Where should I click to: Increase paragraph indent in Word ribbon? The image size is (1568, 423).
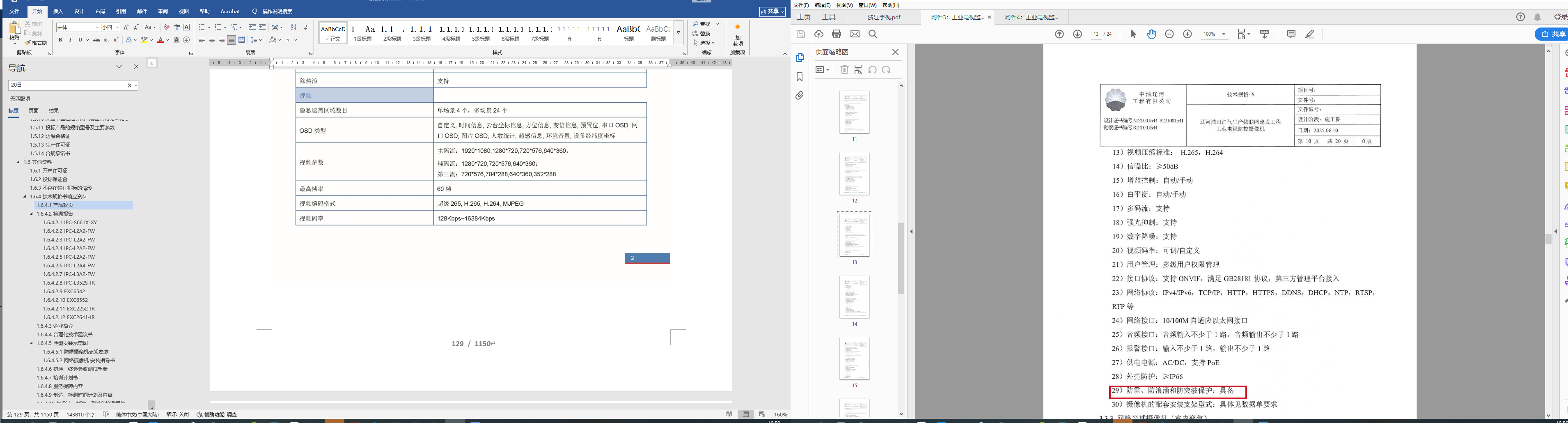262,28
